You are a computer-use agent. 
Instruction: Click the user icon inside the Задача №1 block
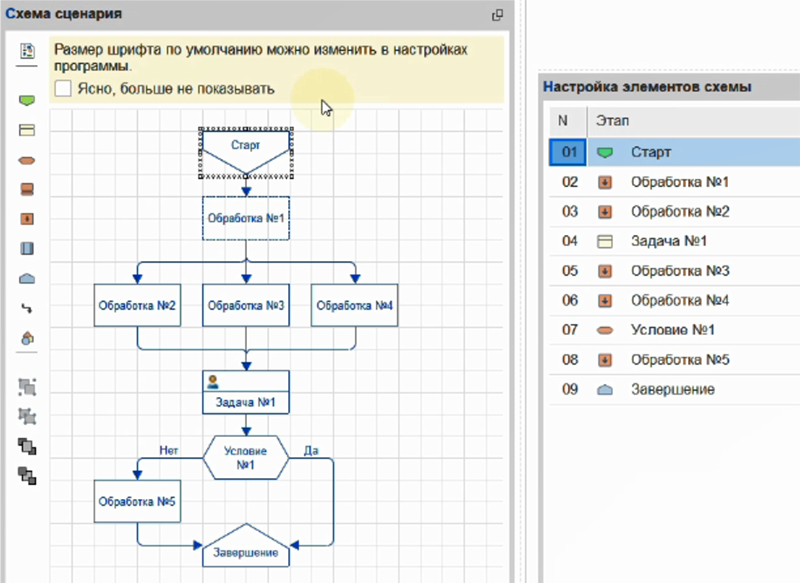[213, 381]
